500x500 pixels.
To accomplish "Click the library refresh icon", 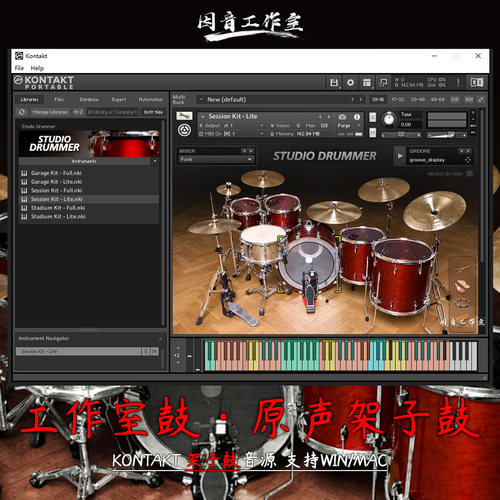I will (22, 112).
